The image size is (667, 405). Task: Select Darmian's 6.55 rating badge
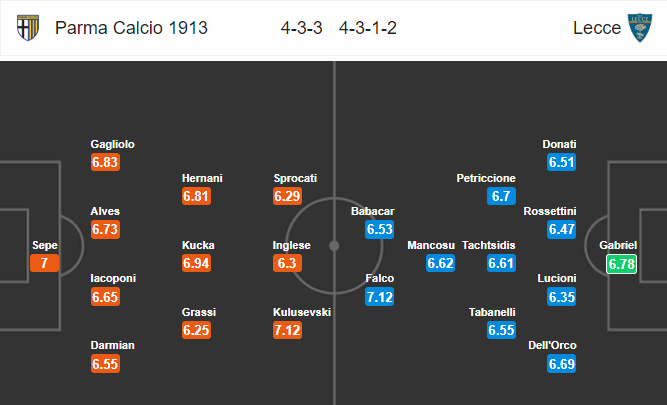click(105, 364)
